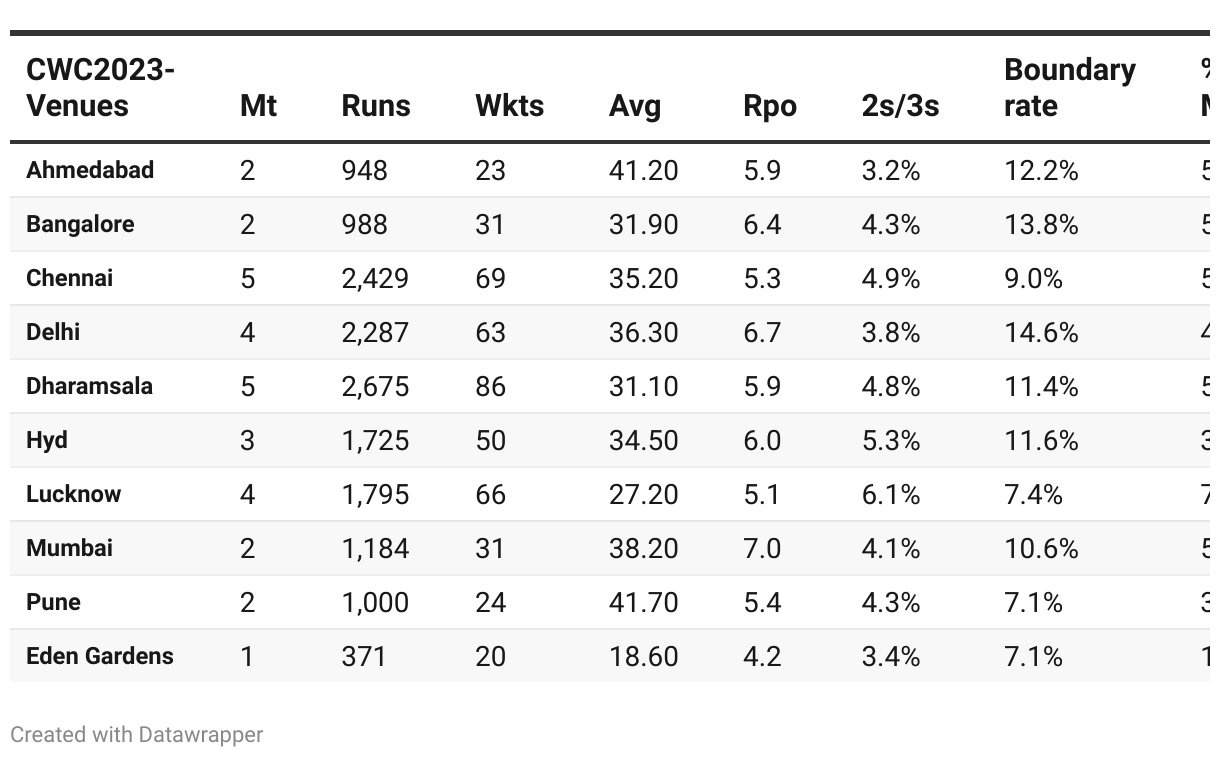Select the Mt column header
Screen dimensions: 1220x758
[x=258, y=105]
